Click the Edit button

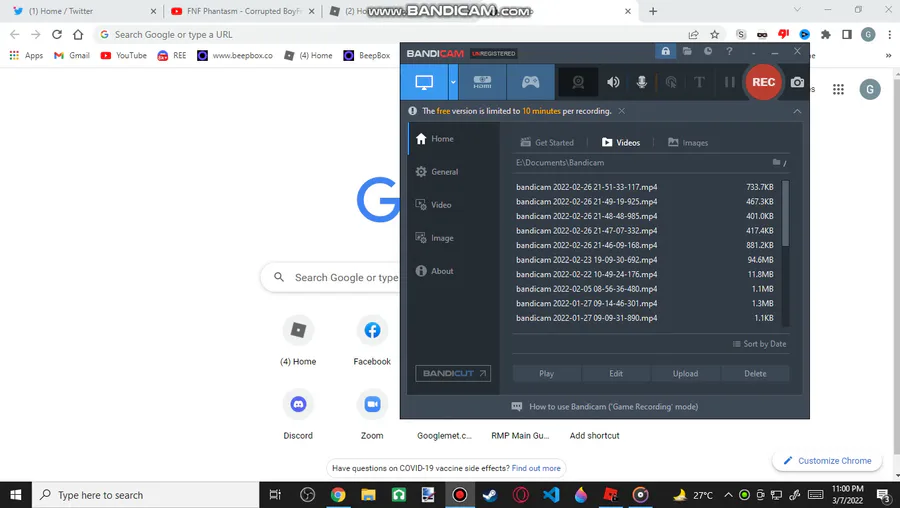[x=616, y=374]
